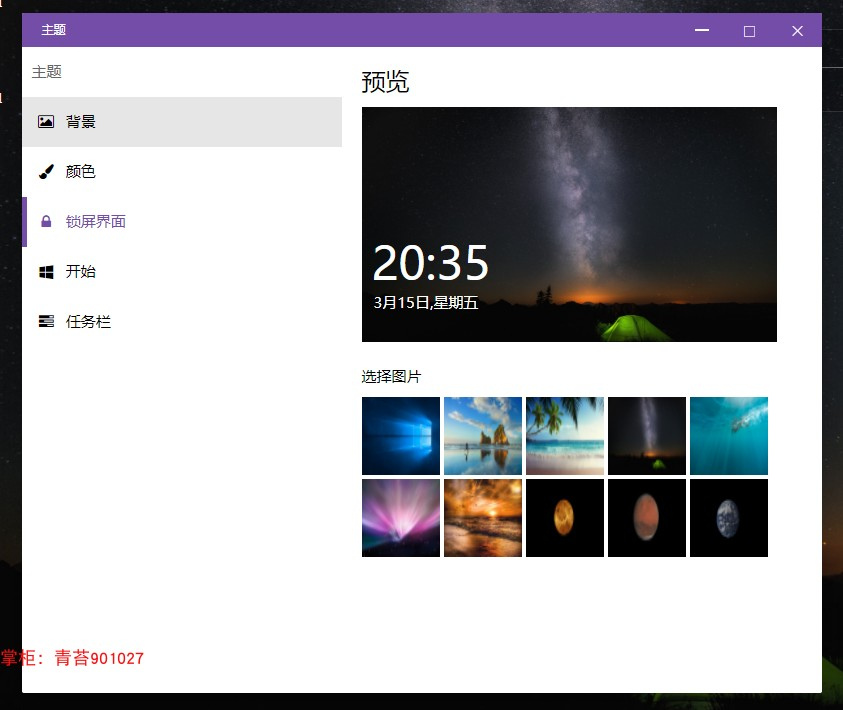The height and width of the screenshot is (710, 843).
Task: Click the 20:35 clock in preview
Action: point(430,263)
